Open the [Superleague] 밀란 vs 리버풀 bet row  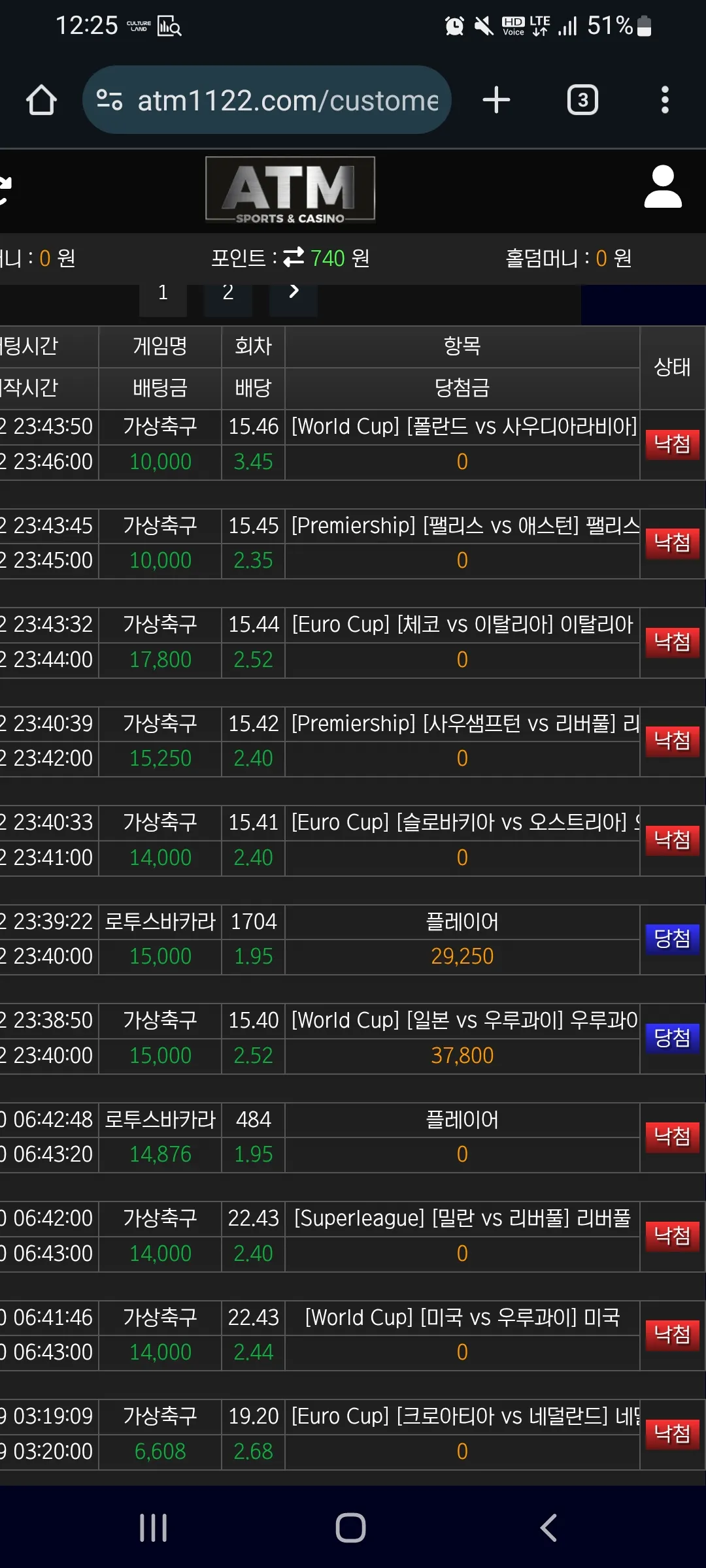[352, 1236]
